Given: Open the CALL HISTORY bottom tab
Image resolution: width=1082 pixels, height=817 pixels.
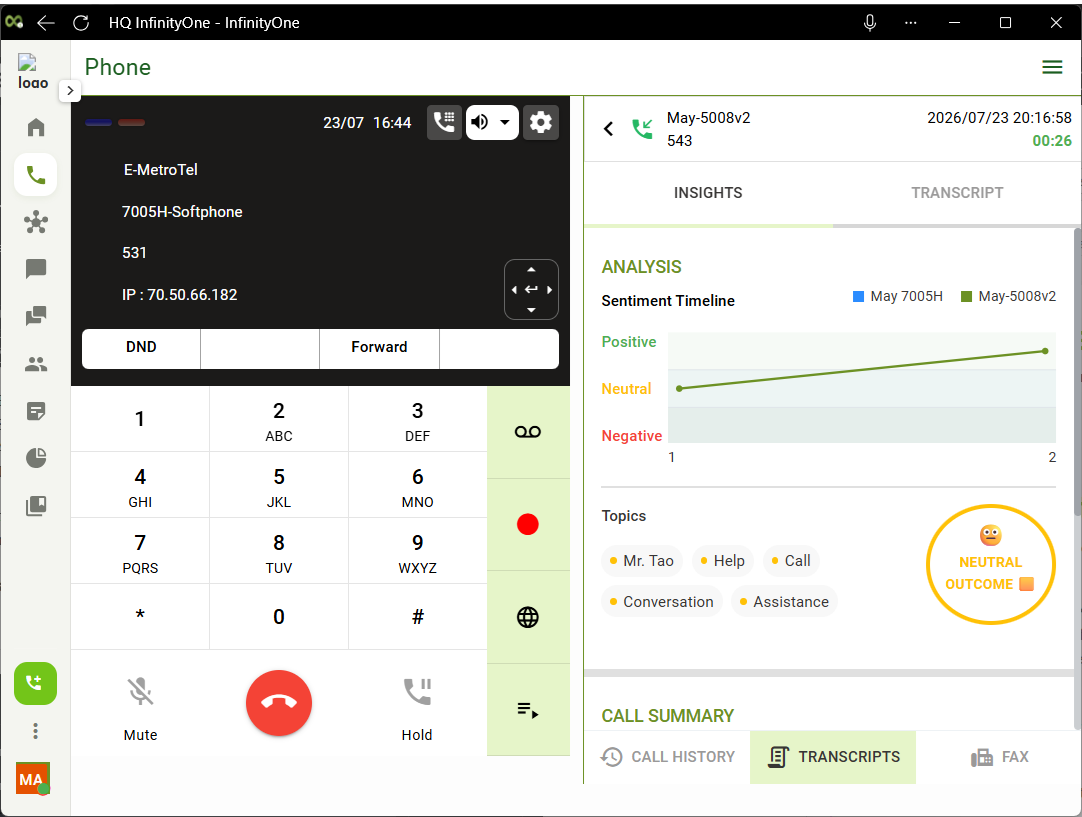Looking at the screenshot, I should 668,757.
